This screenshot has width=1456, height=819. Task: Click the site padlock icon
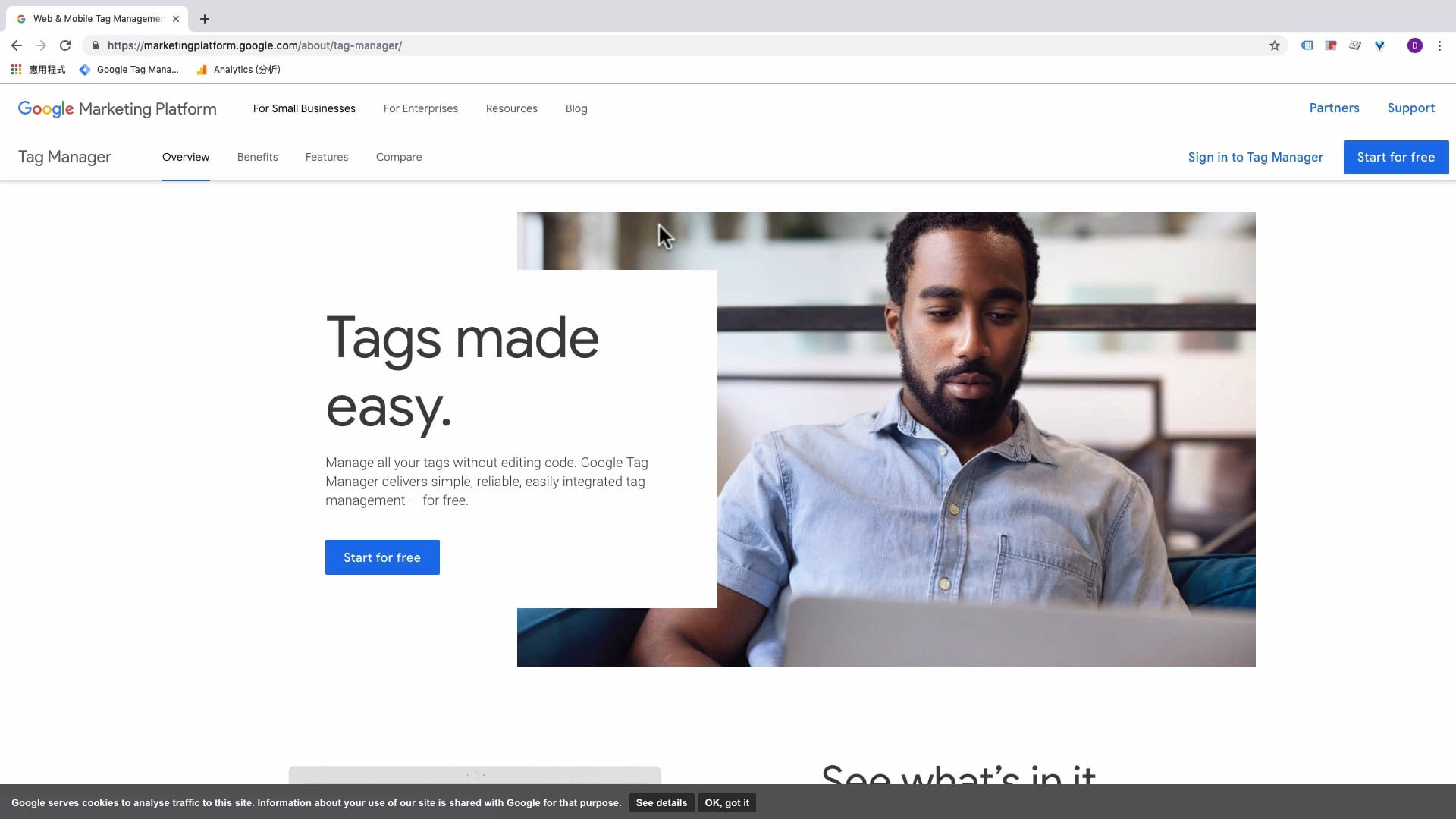(x=96, y=45)
